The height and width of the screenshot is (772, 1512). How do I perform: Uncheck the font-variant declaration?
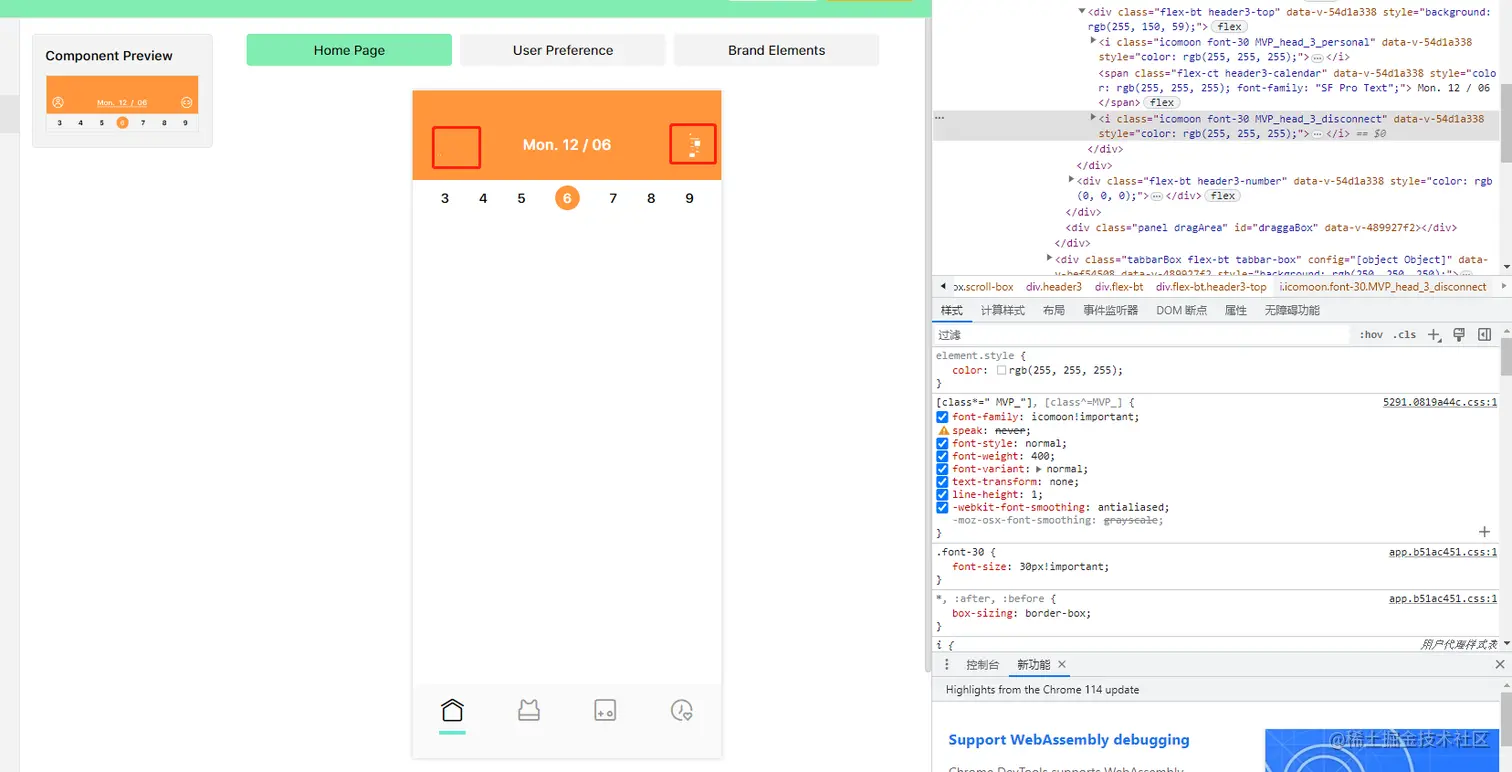coord(943,469)
